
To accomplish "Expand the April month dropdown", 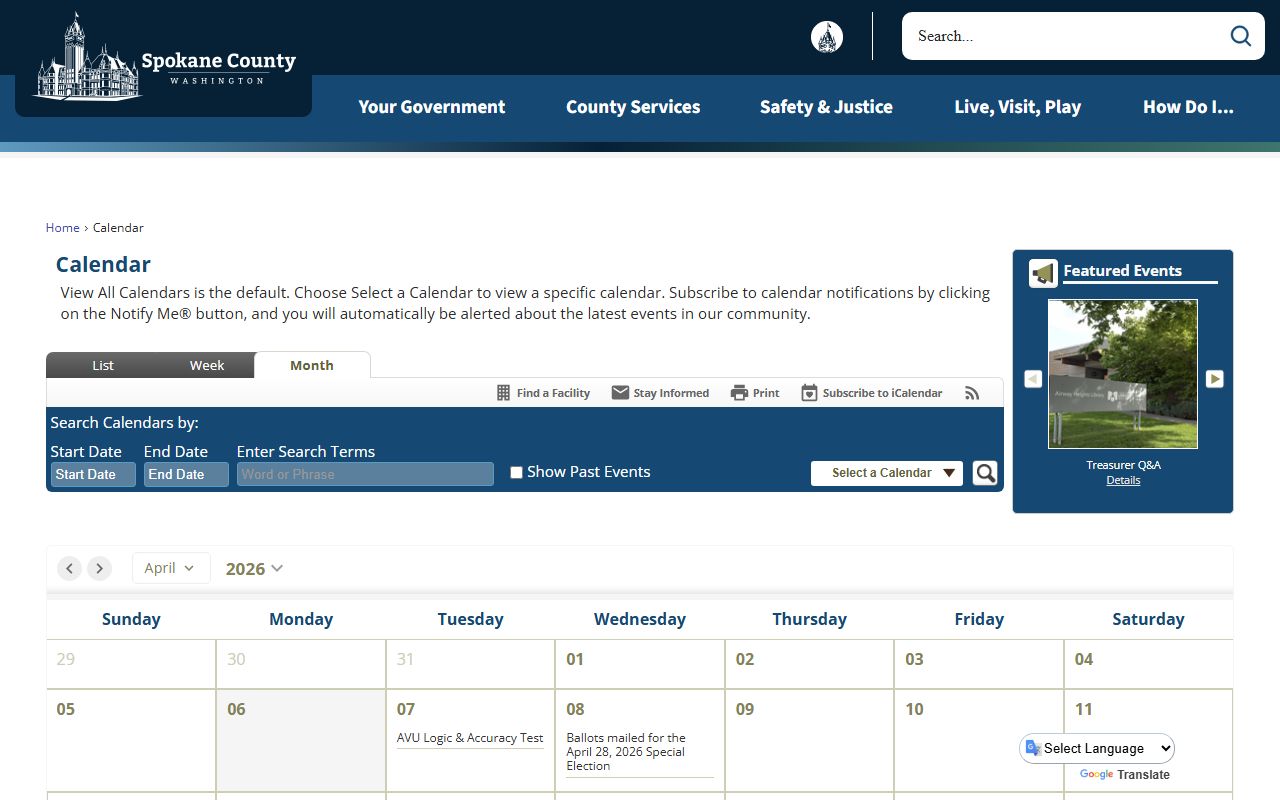I will 171,568.
